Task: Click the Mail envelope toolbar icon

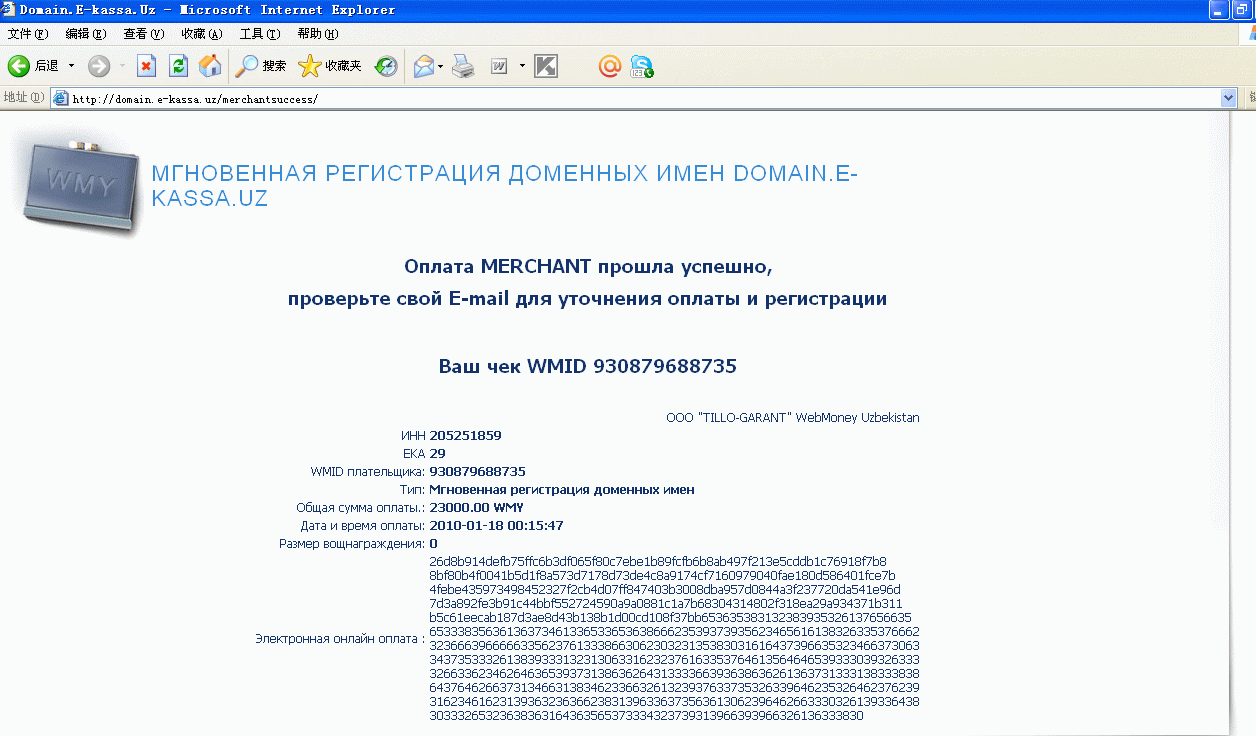Action: pos(424,66)
